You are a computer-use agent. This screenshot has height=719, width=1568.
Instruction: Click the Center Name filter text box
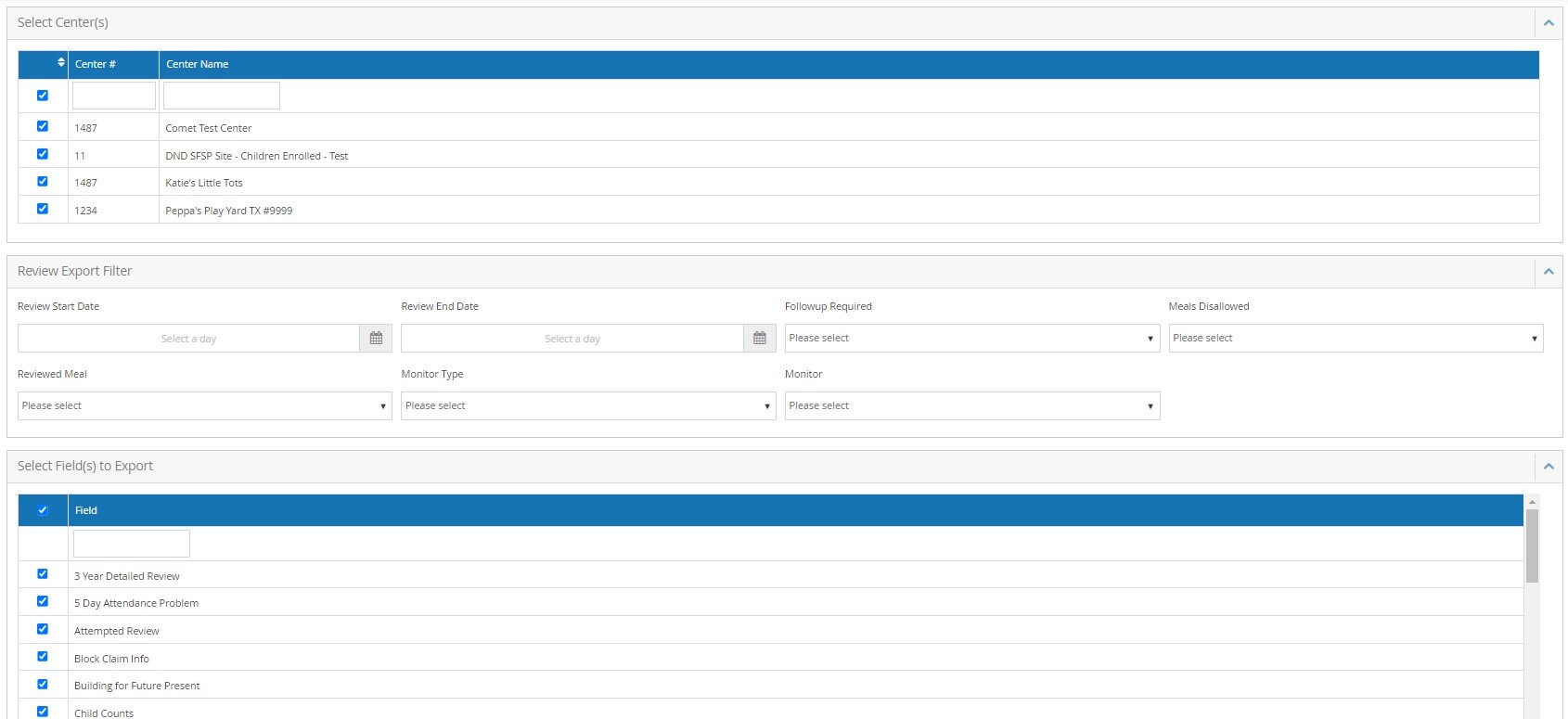[x=222, y=96]
